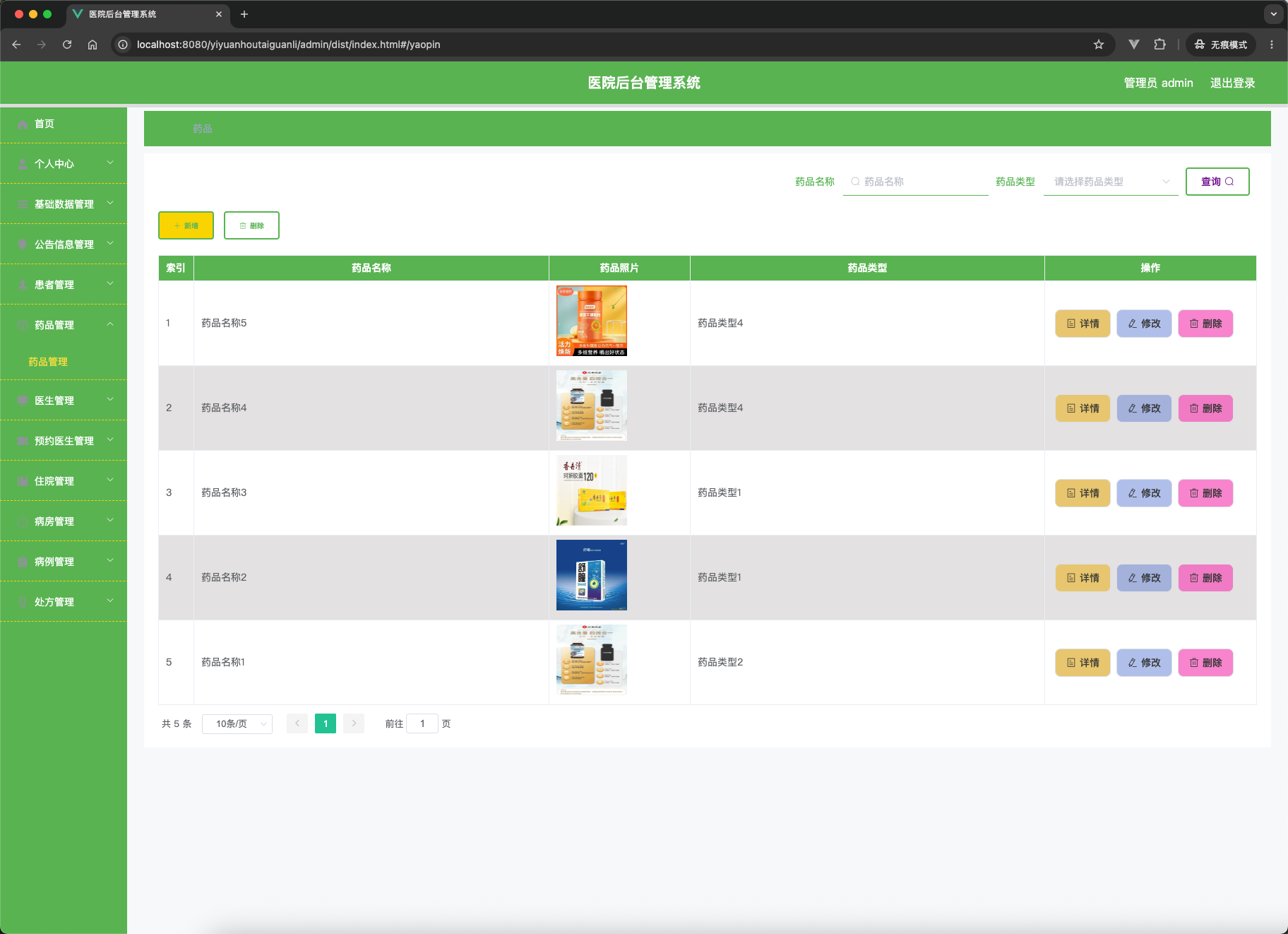This screenshot has height=934, width=1288.
Task: Expand the 患者管理 menu chevron
Action: tap(110, 284)
